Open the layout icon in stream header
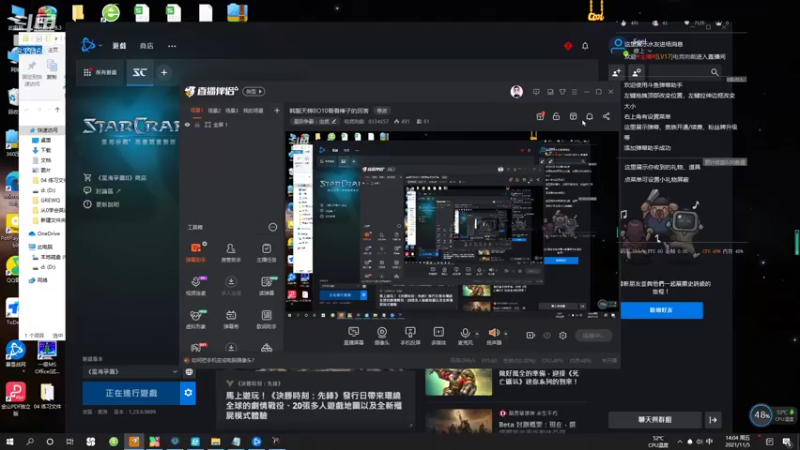This screenshot has width=800, height=450. coord(573,116)
